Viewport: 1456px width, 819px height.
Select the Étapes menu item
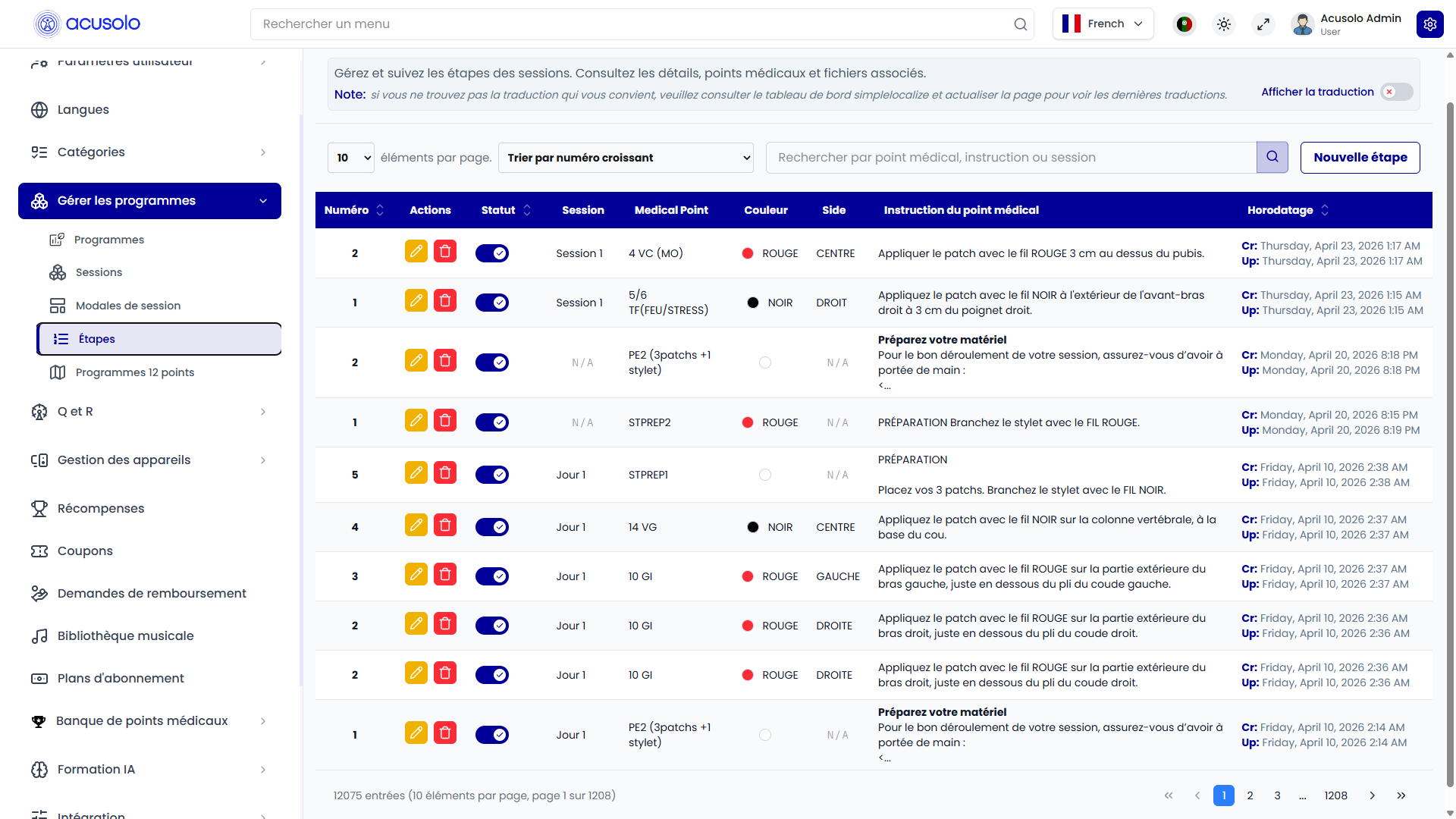pyautogui.click(x=159, y=339)
